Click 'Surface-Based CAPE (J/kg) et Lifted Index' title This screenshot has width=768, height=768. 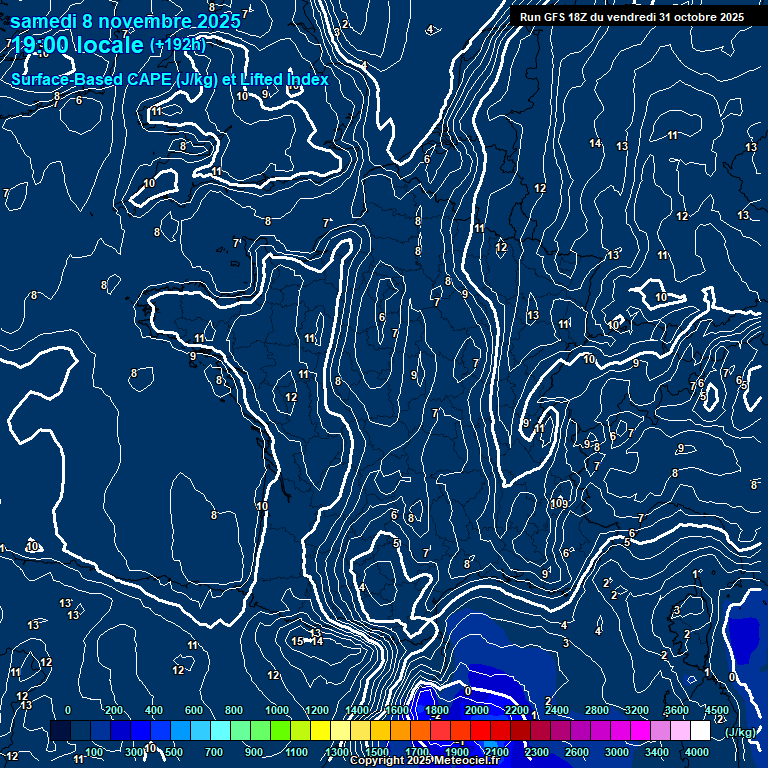point(169,79)
